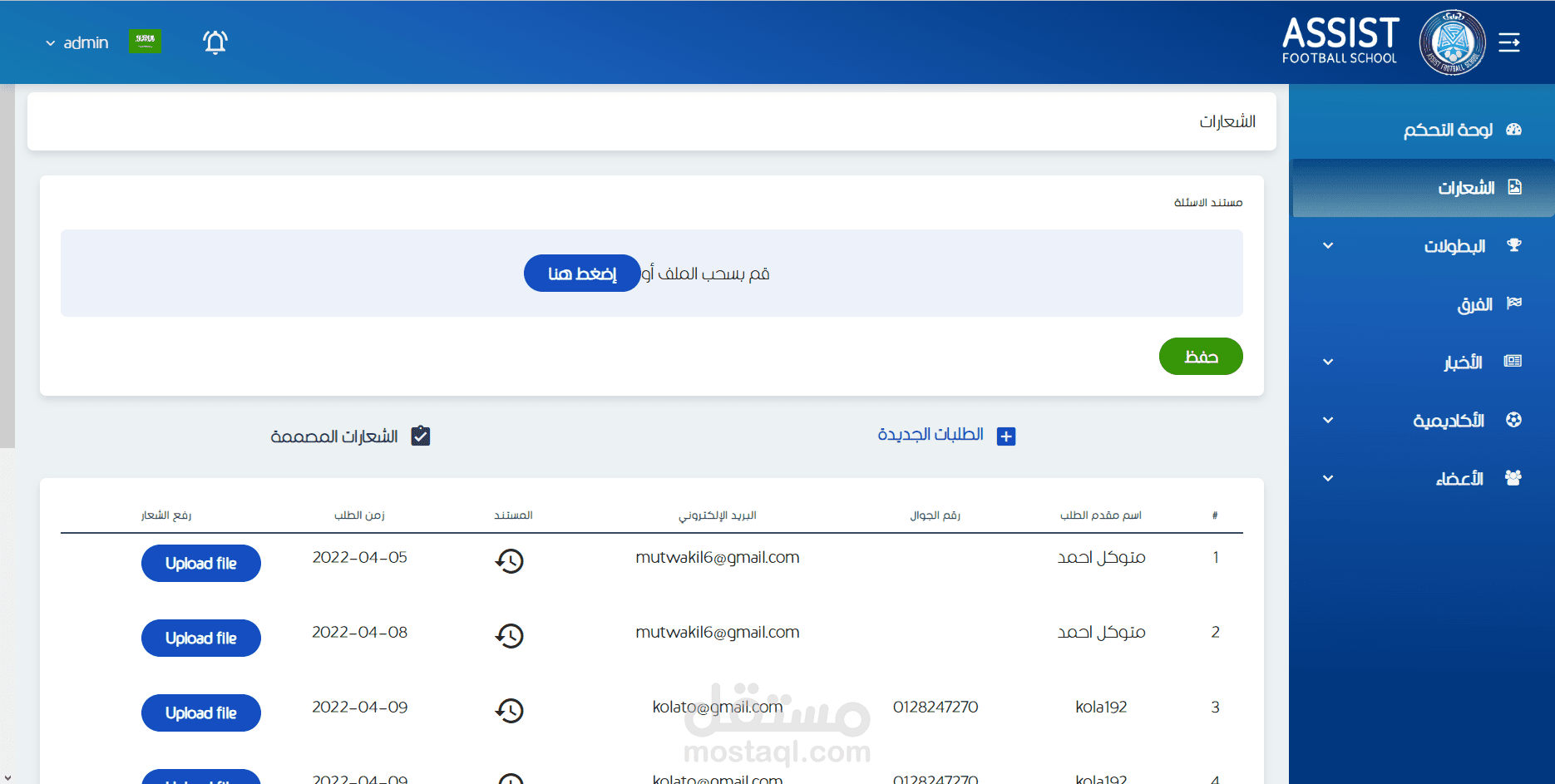The height and width of the screenshot is (784, 1555).
Task: Click applicant name متوكل احمد in row 2
Action: click(x=1101, y=632)
